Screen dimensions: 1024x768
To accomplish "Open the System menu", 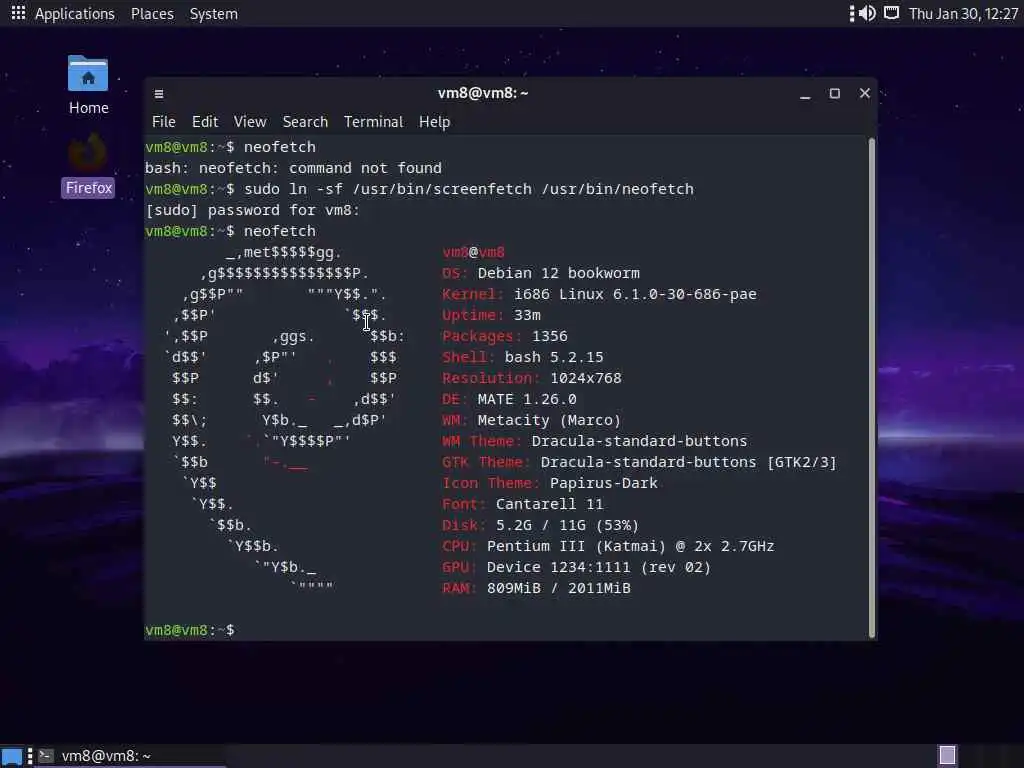I will pyautogui.click(x=214, y=14).
